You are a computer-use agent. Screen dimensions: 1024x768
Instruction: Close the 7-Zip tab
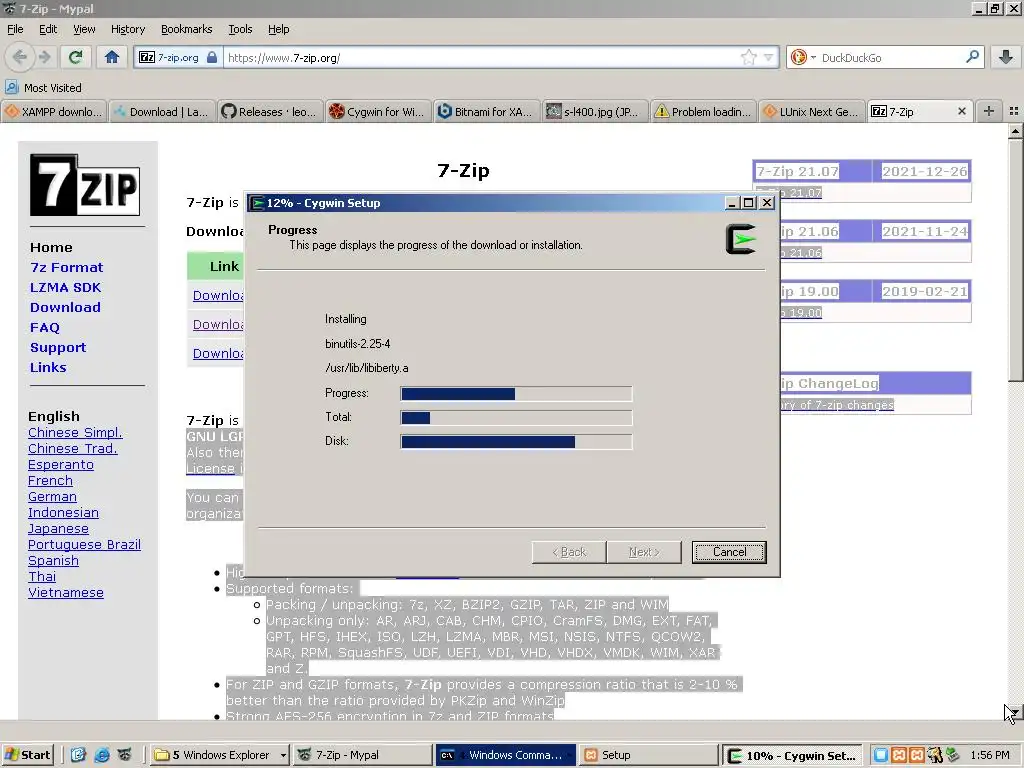961,112
